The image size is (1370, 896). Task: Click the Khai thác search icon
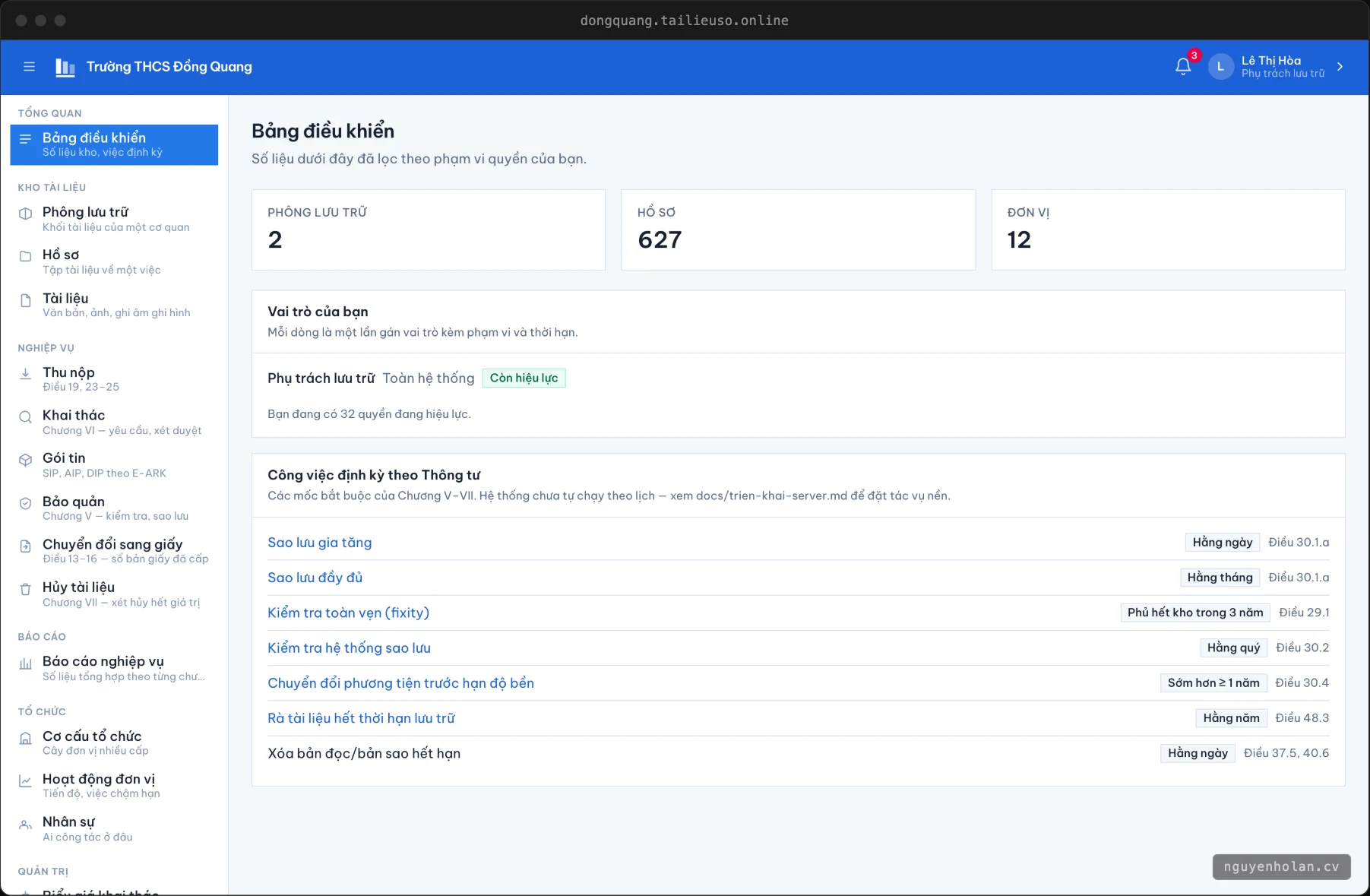point(26,416)
